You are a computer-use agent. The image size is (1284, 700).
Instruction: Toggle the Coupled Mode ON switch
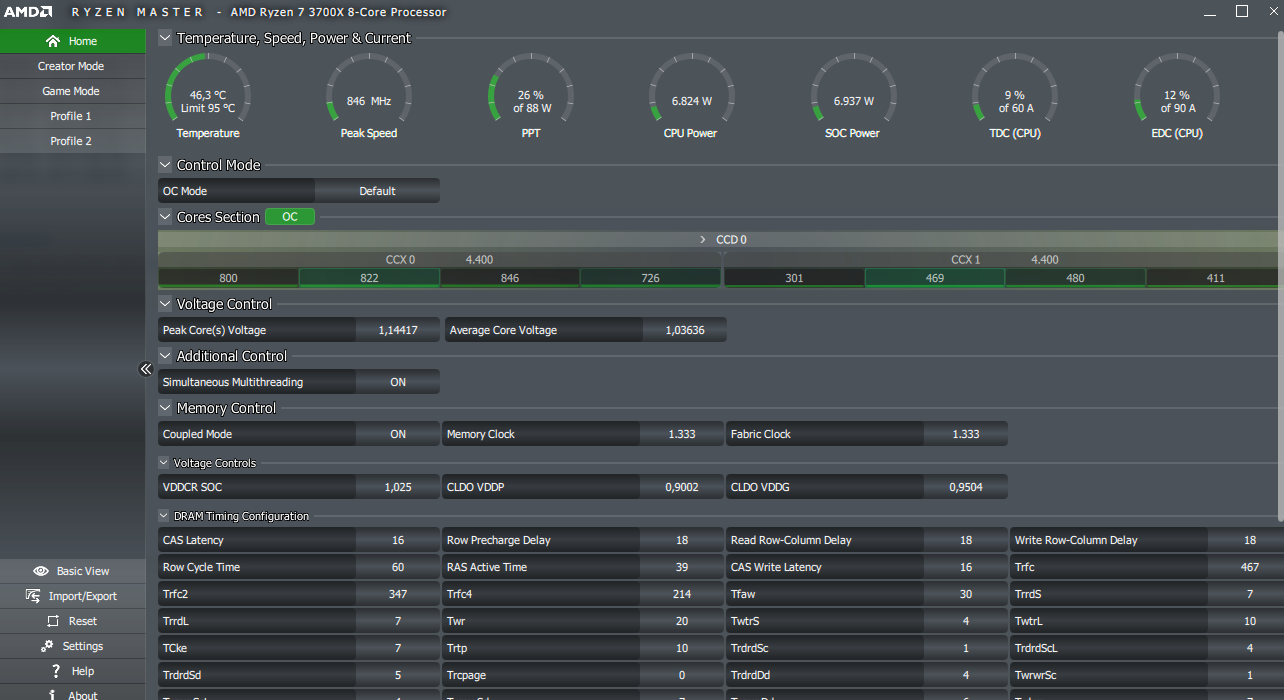[x=398, y=434]
